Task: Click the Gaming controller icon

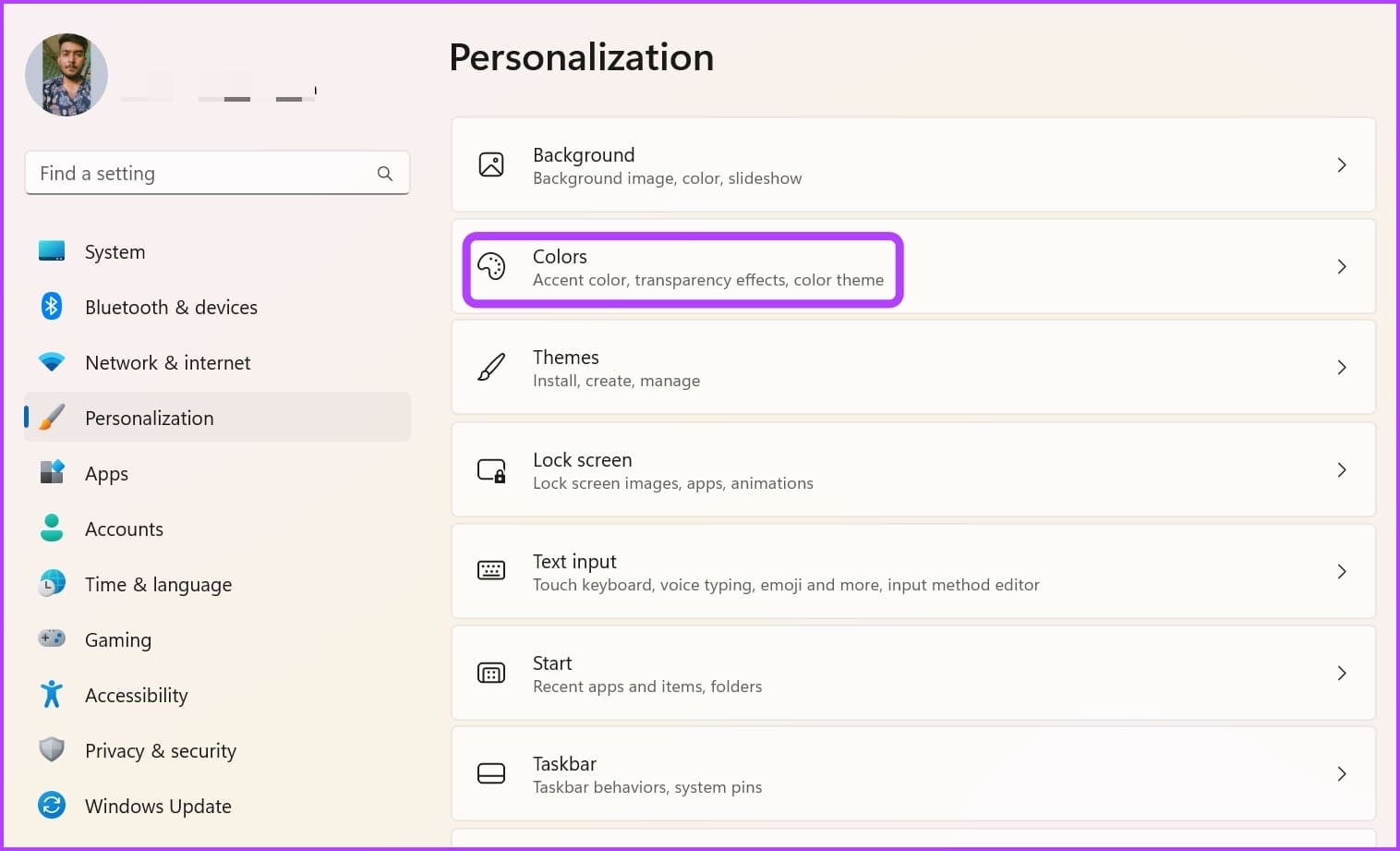Action: (52, 638)
